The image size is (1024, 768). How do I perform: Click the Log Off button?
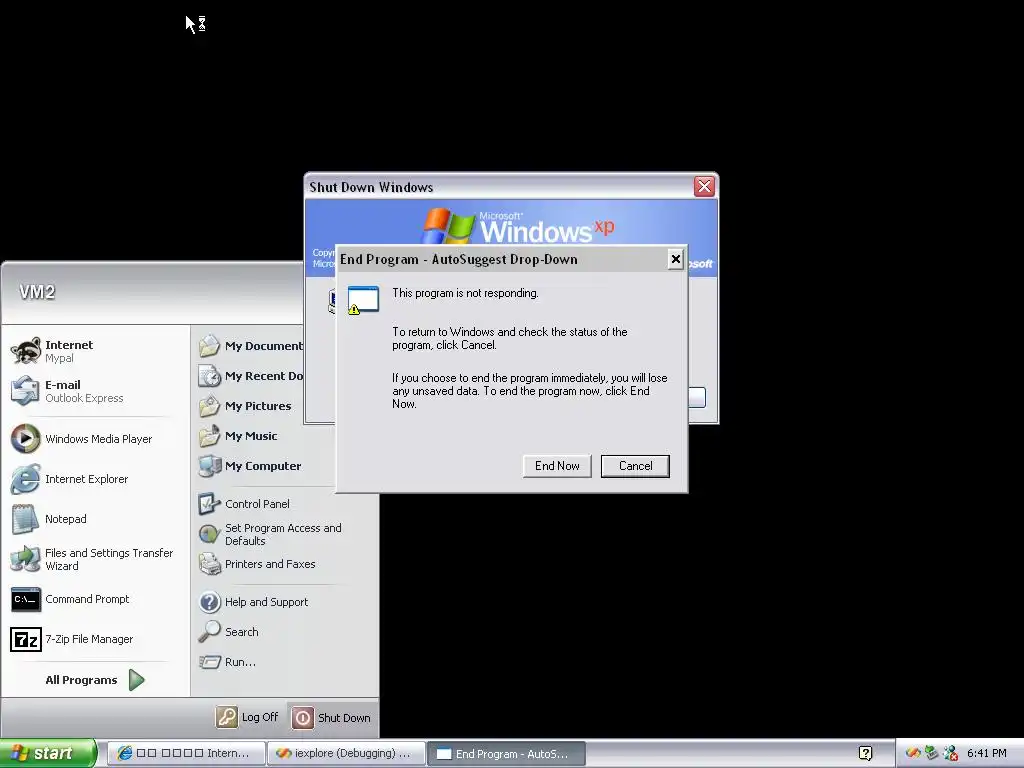coord(248,717)
